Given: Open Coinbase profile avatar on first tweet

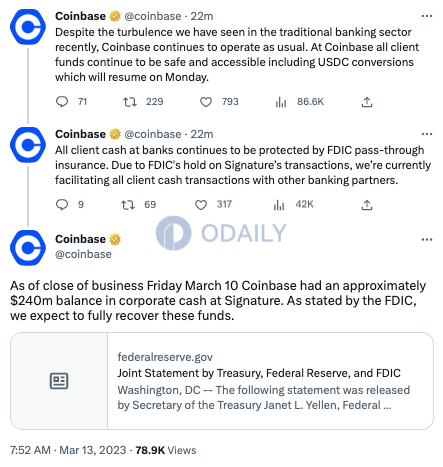Looking at the screenshot, I should coord(28,27).
